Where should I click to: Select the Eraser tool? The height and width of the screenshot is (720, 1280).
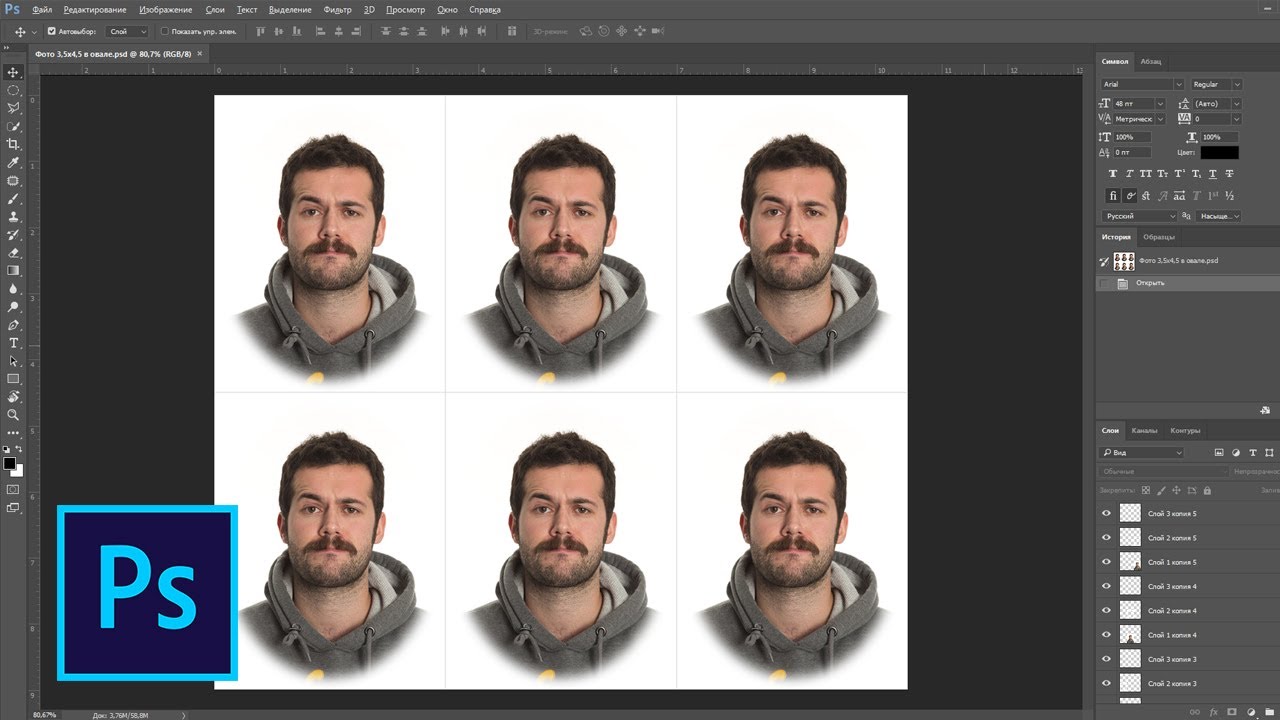[13, 253]
